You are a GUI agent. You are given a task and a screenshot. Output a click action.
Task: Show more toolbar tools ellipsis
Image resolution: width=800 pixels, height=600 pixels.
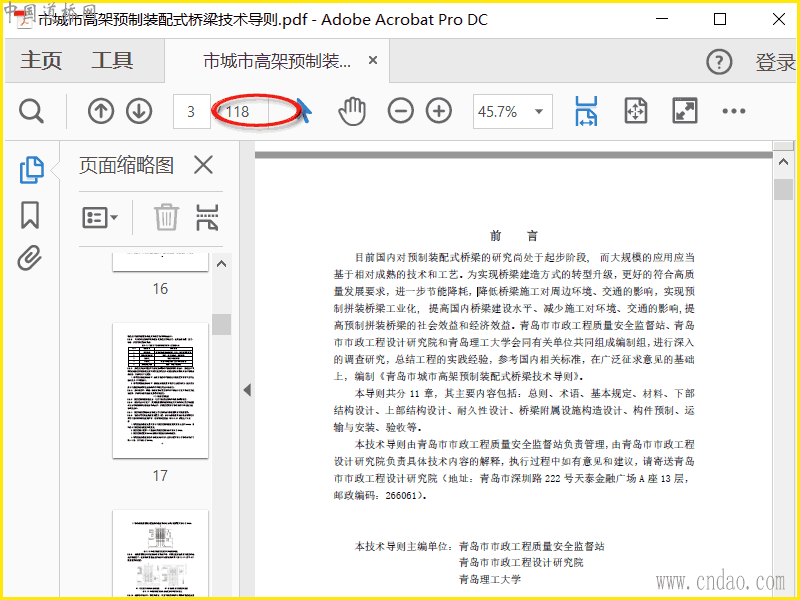[x=734, y=111]
